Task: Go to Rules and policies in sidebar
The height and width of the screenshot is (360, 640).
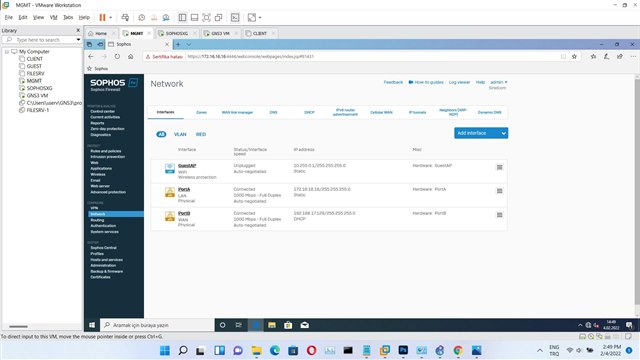Action: click(106, 151)
